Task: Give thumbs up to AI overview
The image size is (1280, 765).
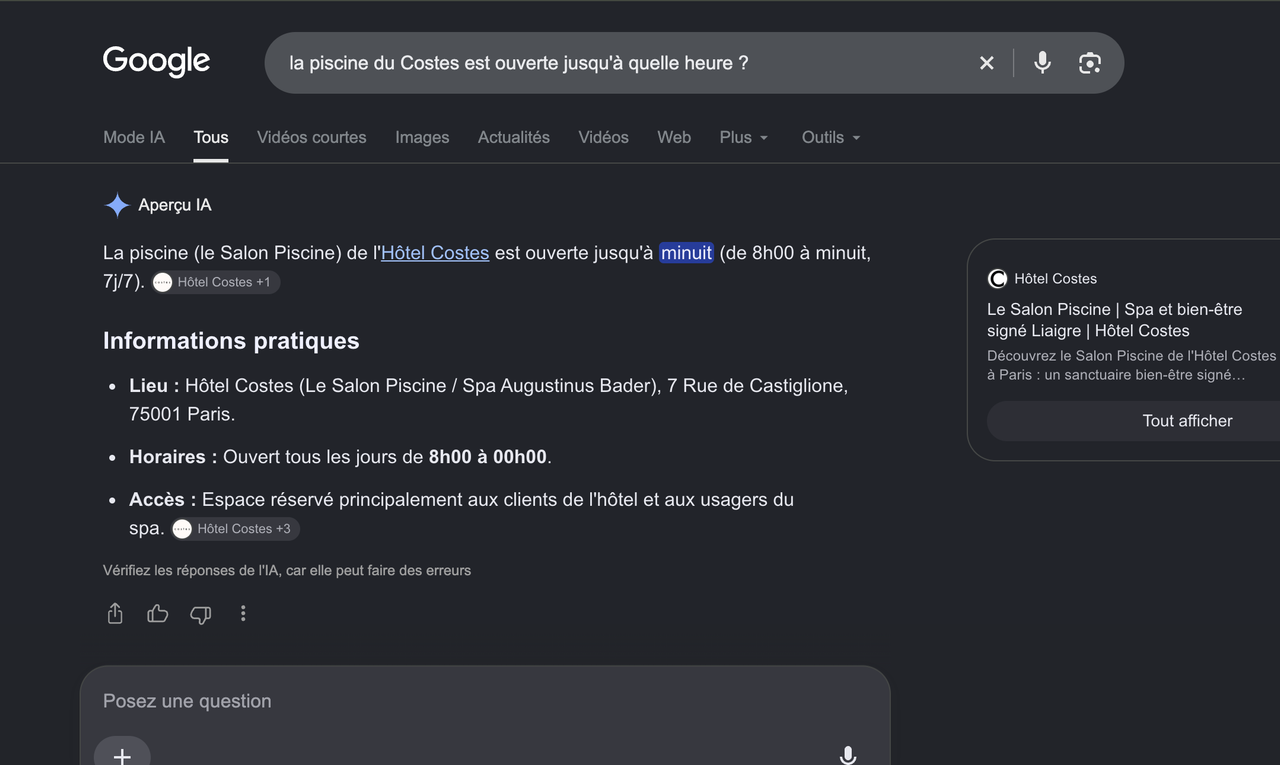Action: (158, 613)
